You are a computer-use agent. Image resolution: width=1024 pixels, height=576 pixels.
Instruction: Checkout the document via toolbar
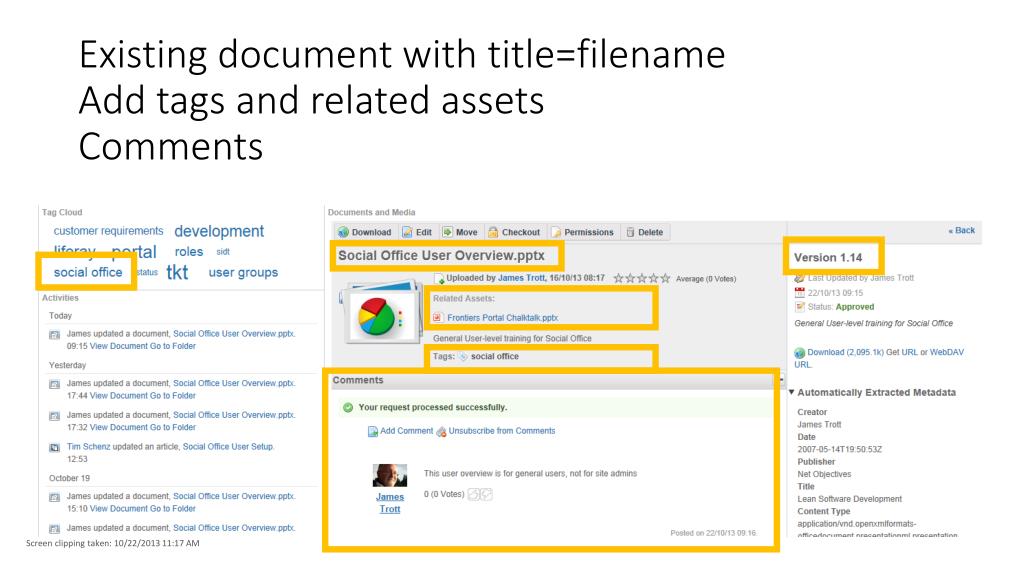point(514,232)
